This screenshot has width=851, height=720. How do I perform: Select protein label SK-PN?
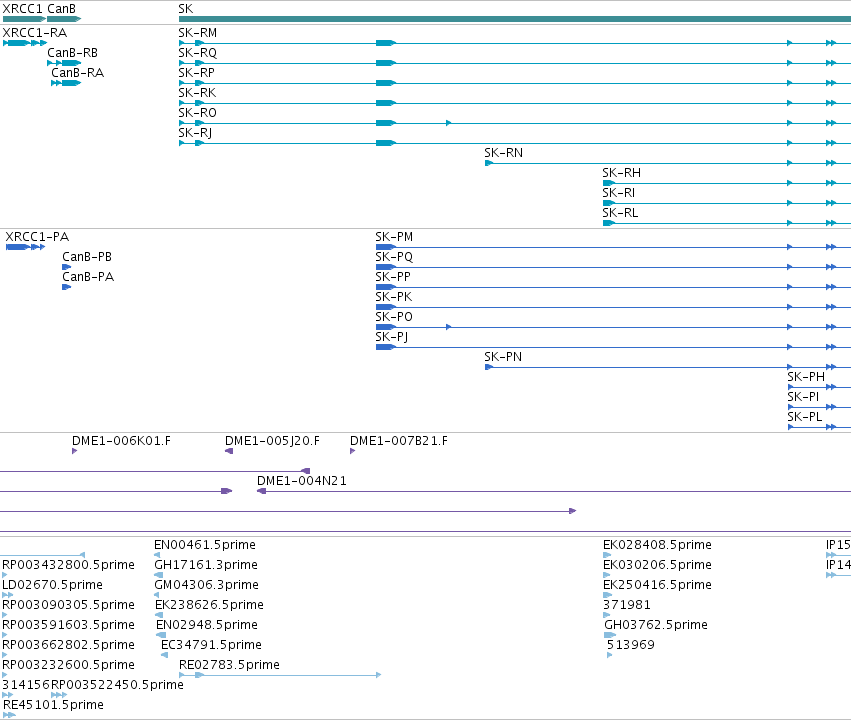click(503, 357)
